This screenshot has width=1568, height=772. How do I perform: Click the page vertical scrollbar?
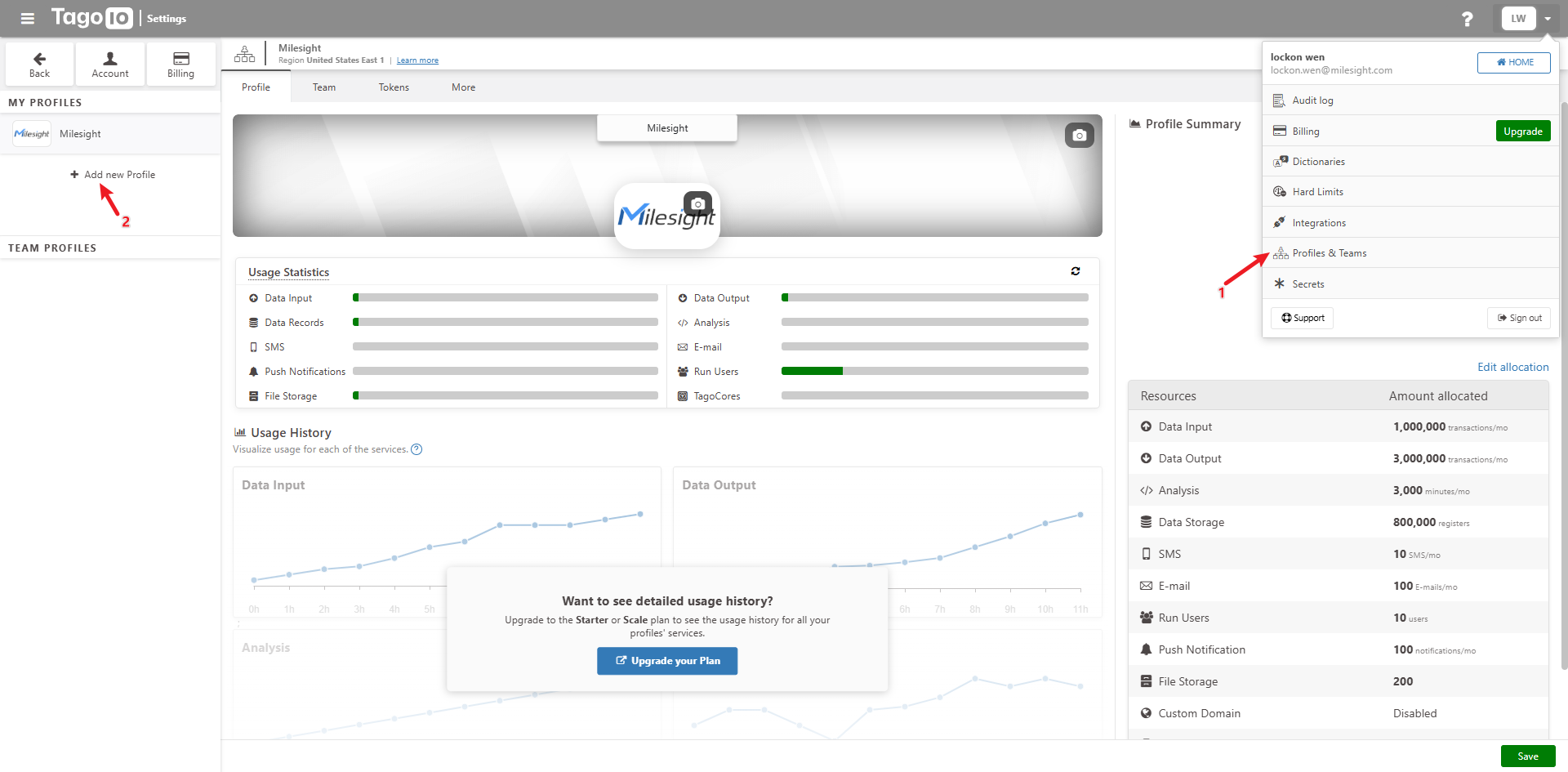[x=1564, y=384]
